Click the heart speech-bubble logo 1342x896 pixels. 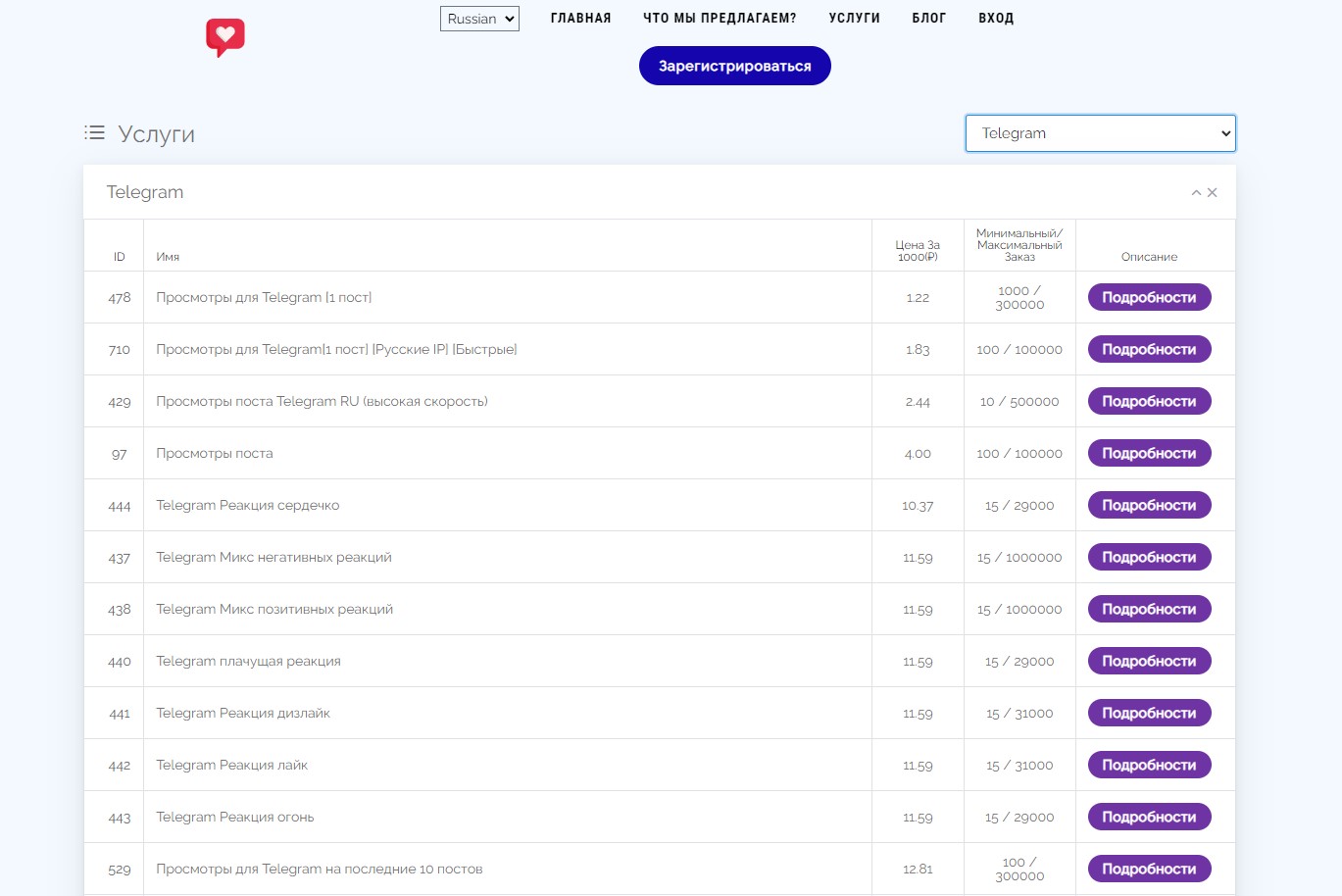click(225, 37)
